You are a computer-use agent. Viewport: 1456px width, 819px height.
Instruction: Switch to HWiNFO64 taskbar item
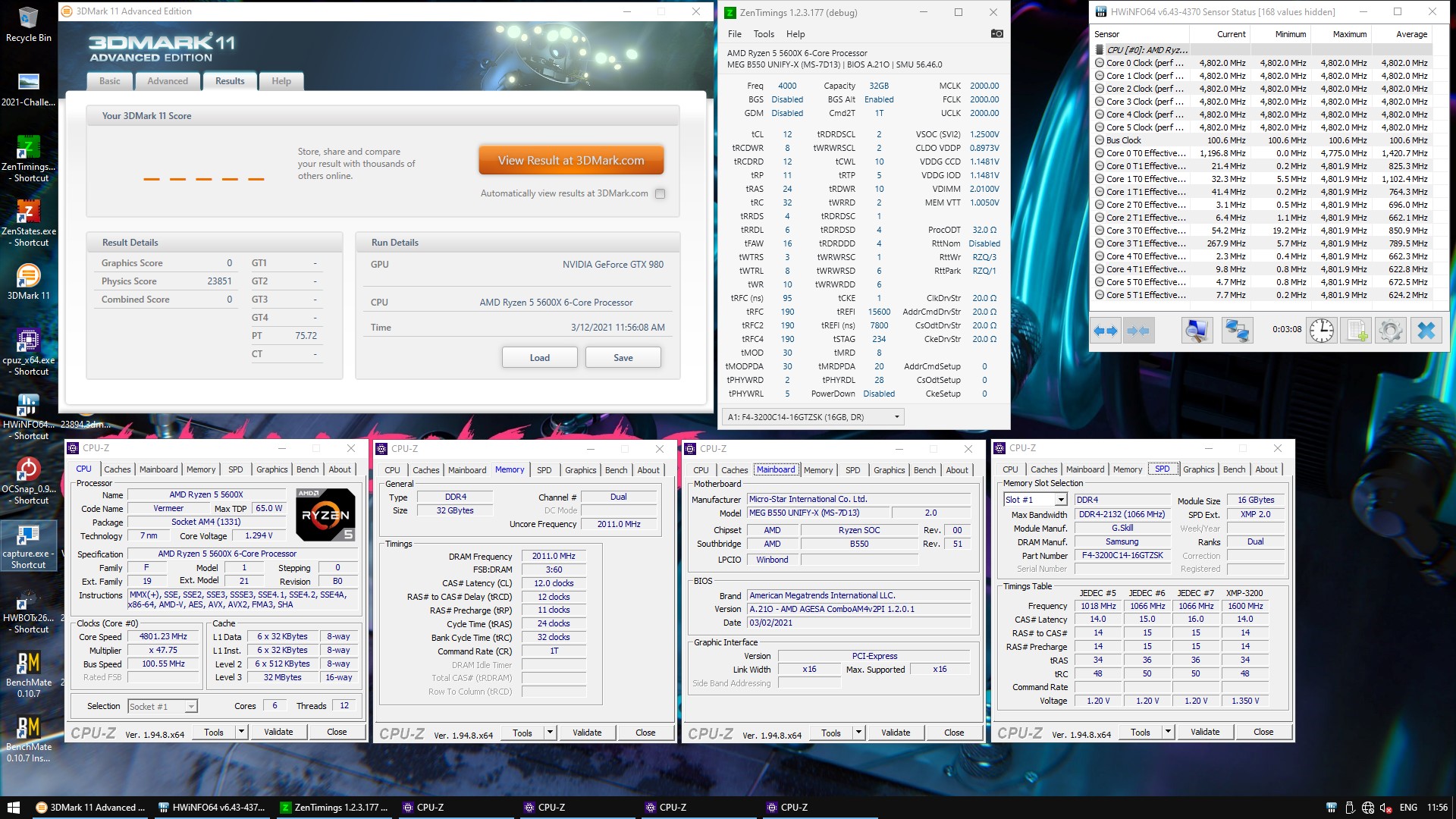pyautogui.click(x=212, y=808)
